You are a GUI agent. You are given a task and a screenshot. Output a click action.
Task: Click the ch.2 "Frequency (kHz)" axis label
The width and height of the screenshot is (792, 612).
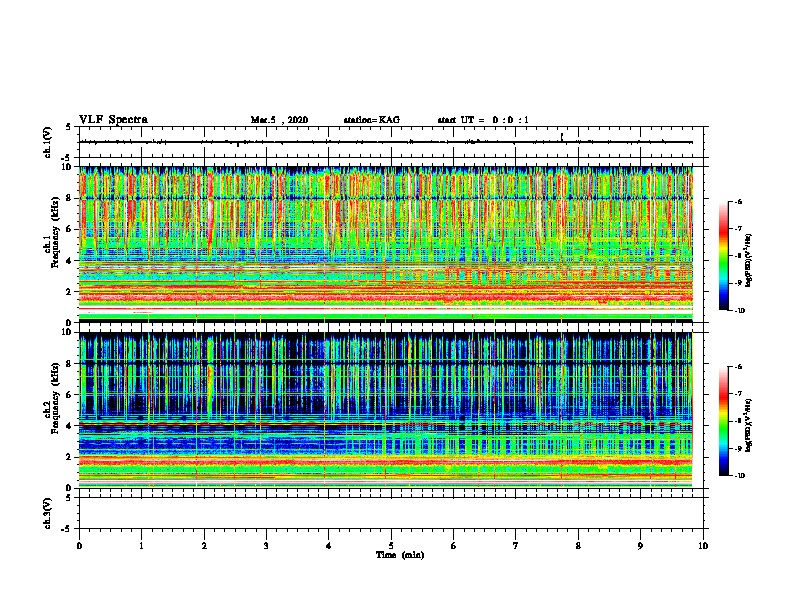[x=55, y=397]
